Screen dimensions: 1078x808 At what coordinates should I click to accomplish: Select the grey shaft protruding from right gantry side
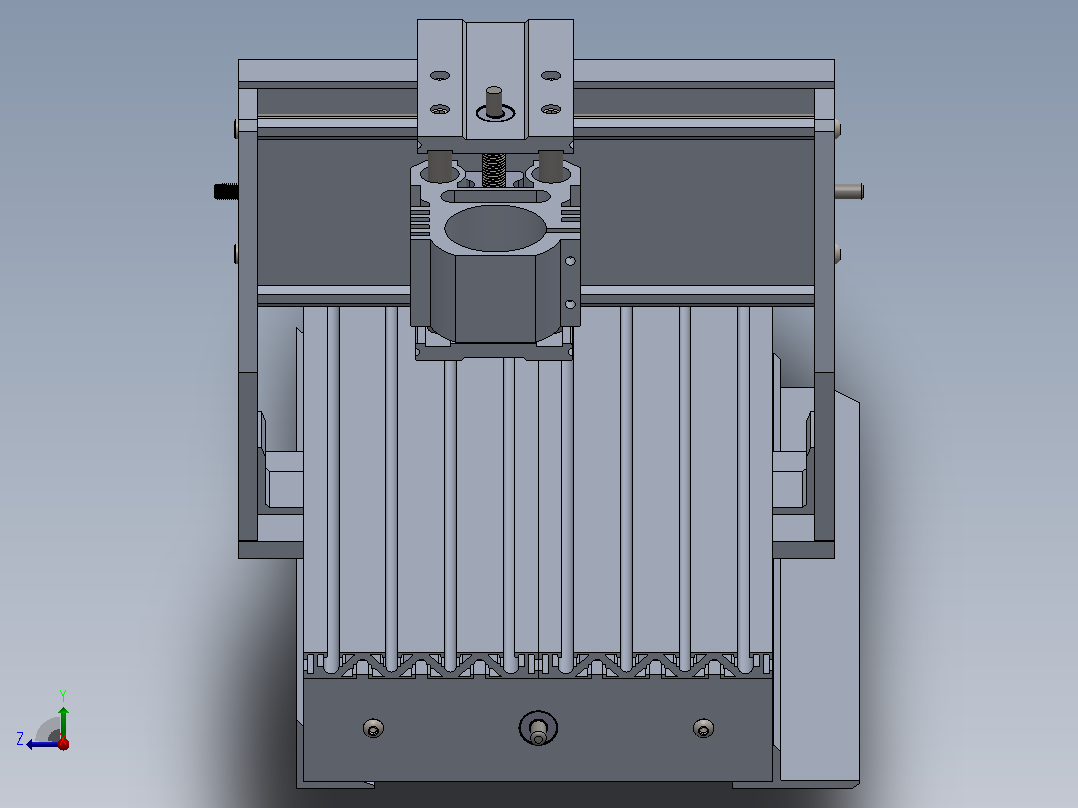849,191
